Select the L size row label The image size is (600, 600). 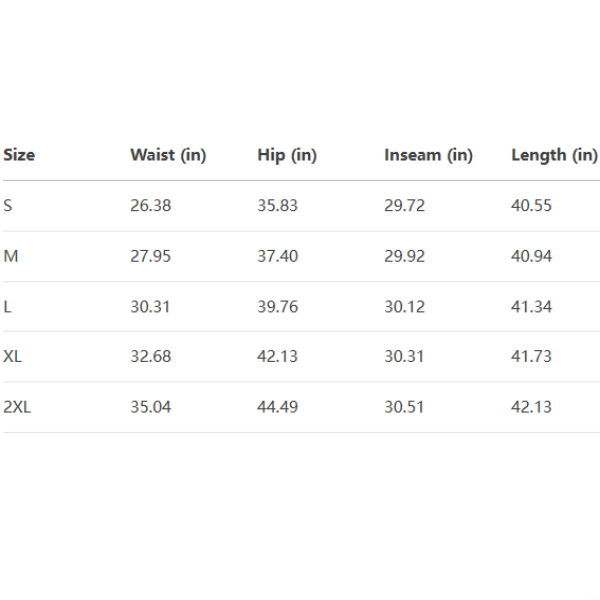[8, 307]
